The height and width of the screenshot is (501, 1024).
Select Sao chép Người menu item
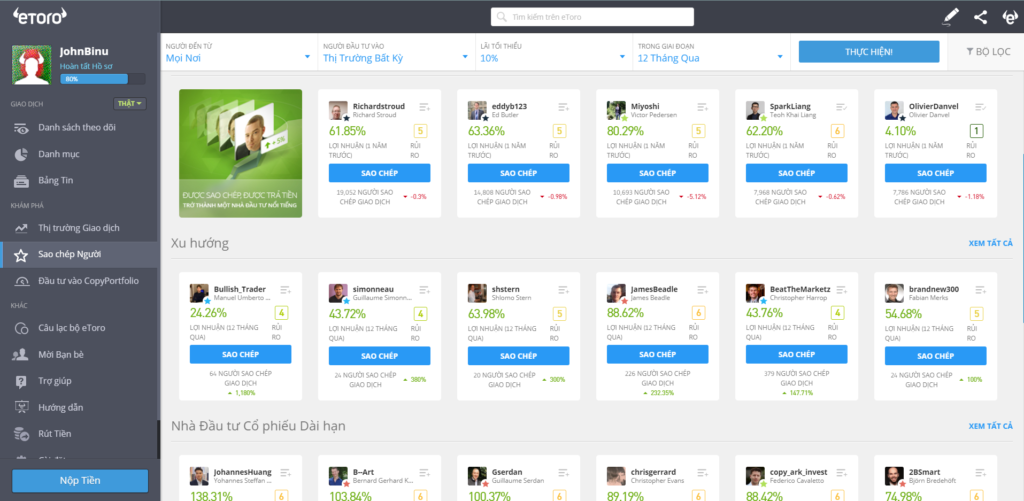click(x=78, y=254)
